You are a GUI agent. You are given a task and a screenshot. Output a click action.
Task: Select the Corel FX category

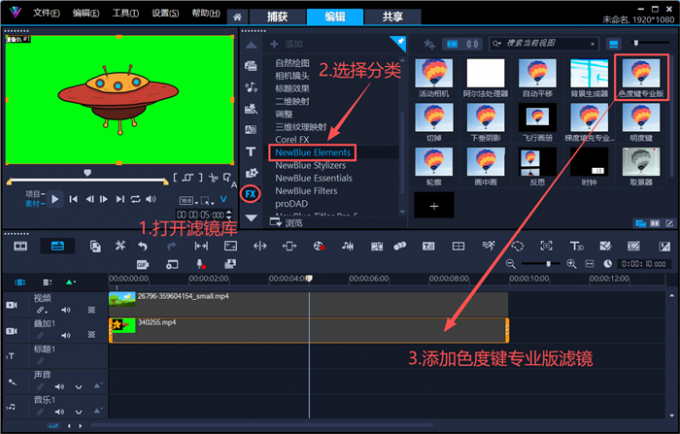(292, 140)
